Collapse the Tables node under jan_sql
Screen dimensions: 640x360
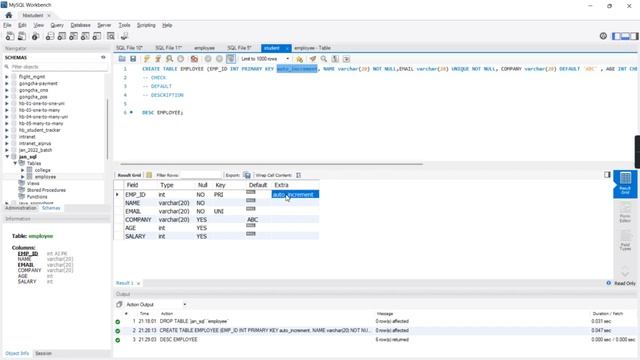click(15, 163)
